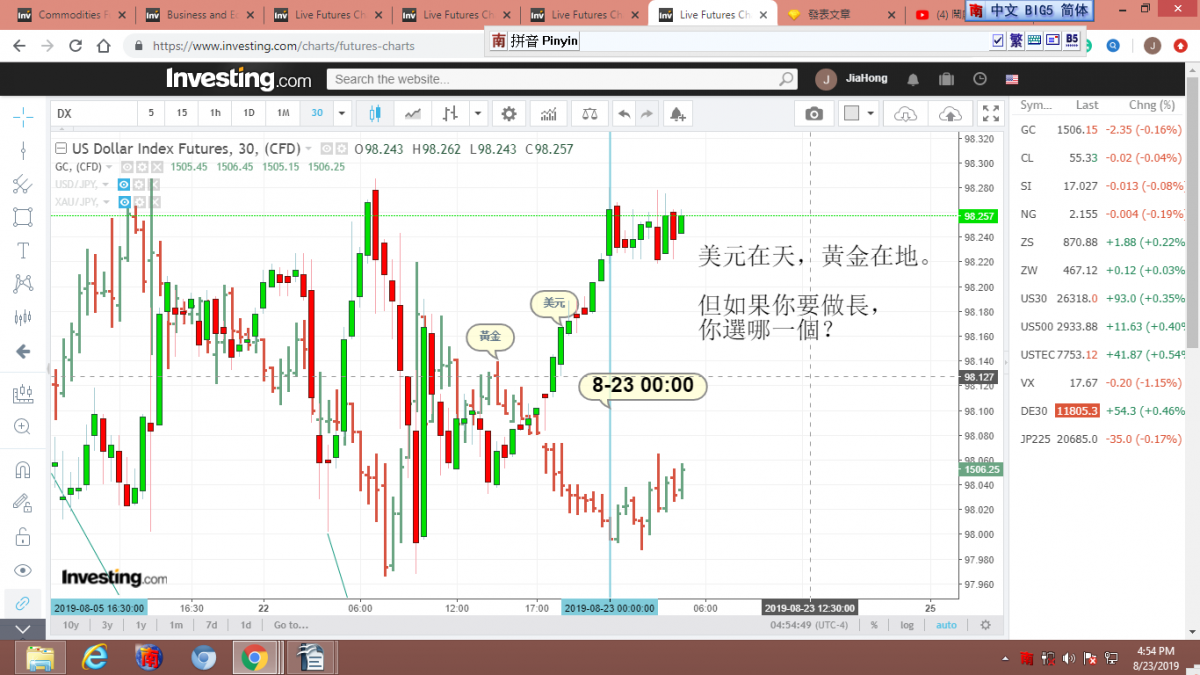The height and width of the screenshot is (675, 1200).
Task: Toggle percentage scale
Action: [873, 625]
